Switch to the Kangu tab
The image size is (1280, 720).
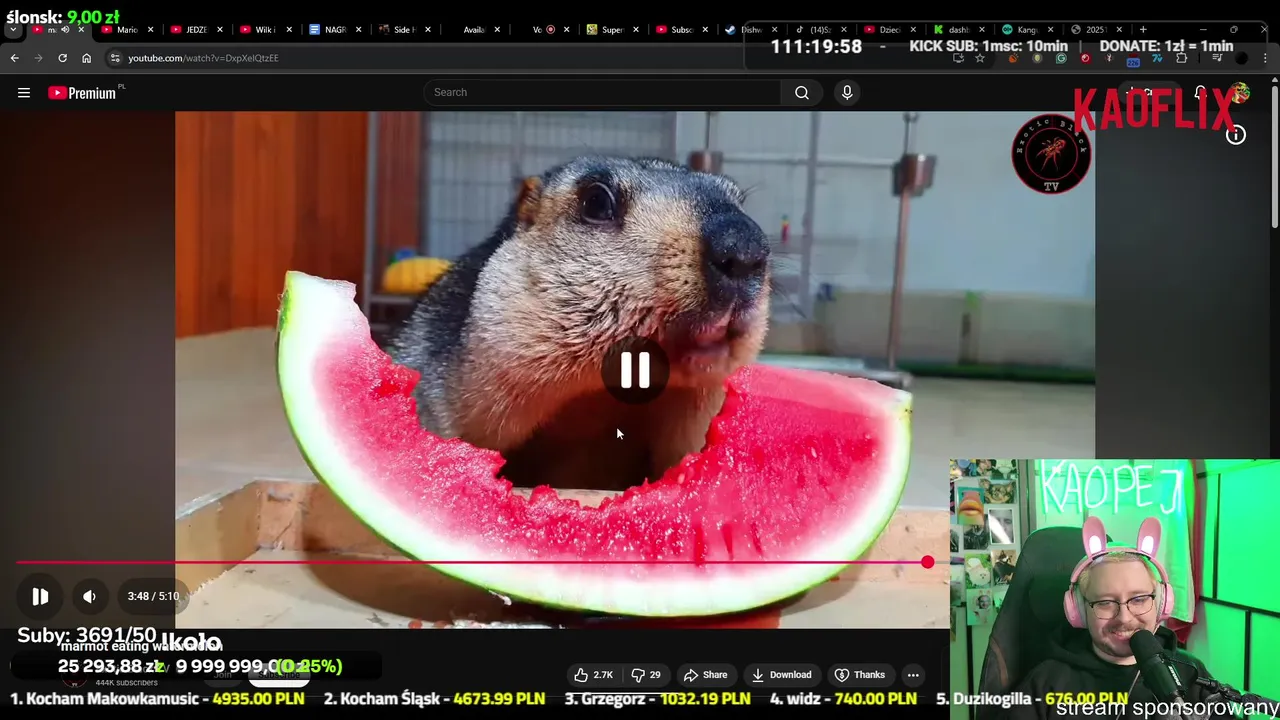pos(1028,29)
